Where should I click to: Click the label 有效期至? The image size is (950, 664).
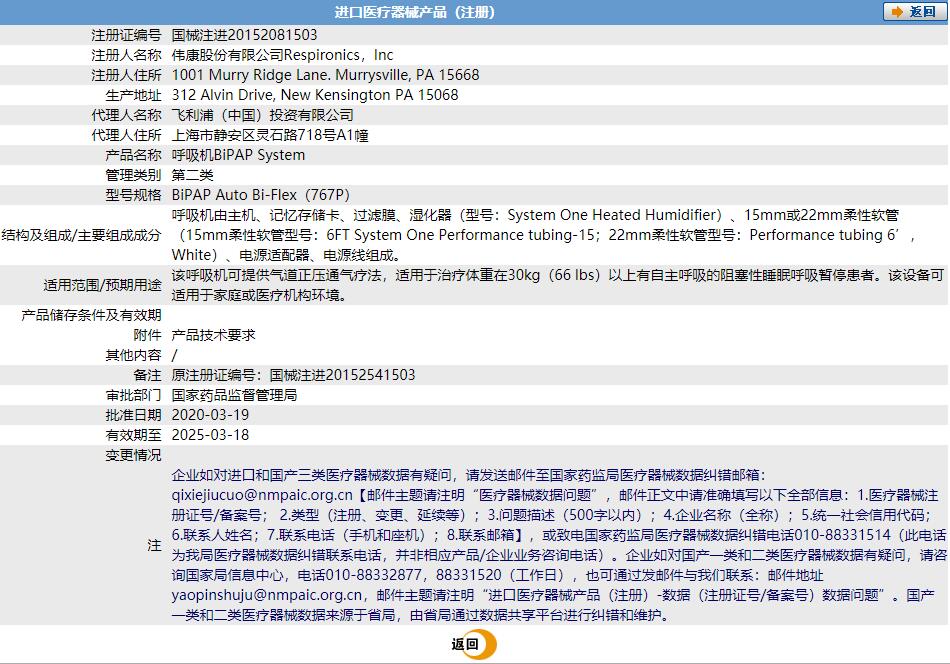point(133,435)
